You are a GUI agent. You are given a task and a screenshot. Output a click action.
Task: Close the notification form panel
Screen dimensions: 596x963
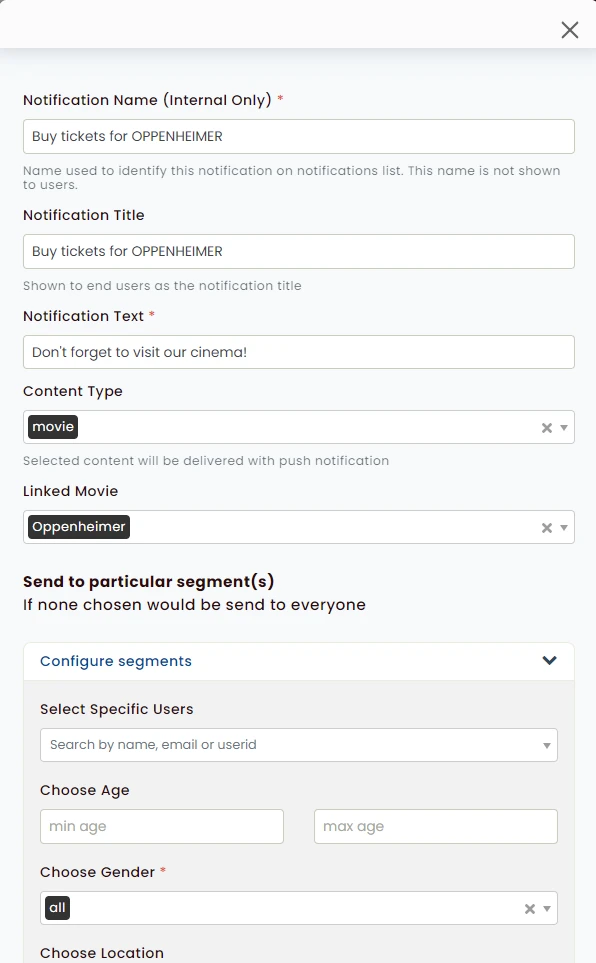click(x=570, y=29)
